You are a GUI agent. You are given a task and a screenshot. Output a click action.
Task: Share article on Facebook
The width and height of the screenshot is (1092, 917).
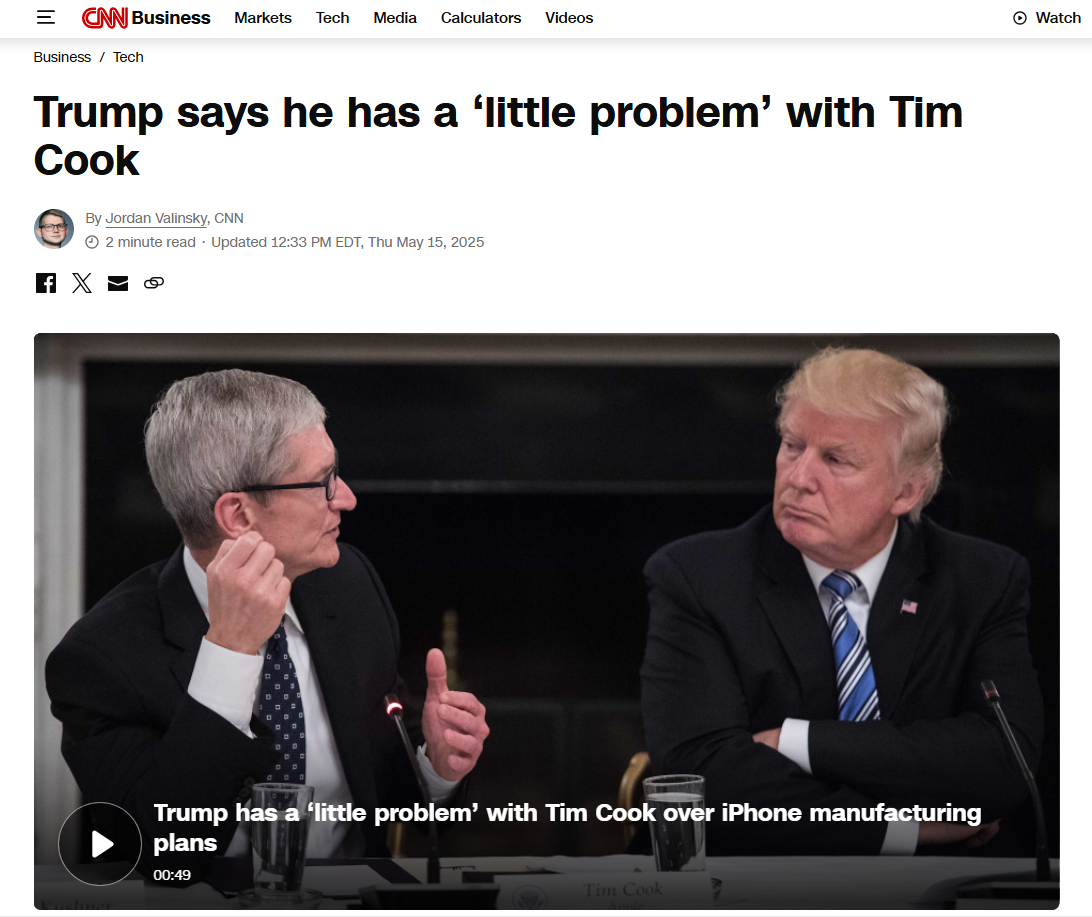(46, 283)
